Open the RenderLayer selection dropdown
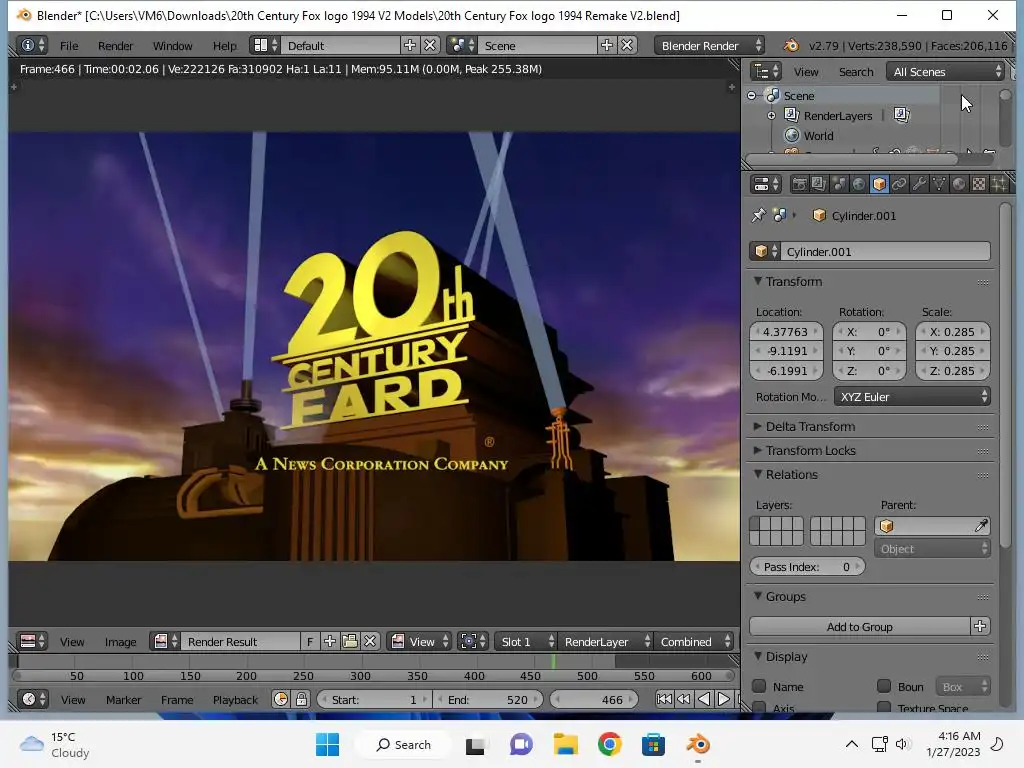 coord(605,641)
